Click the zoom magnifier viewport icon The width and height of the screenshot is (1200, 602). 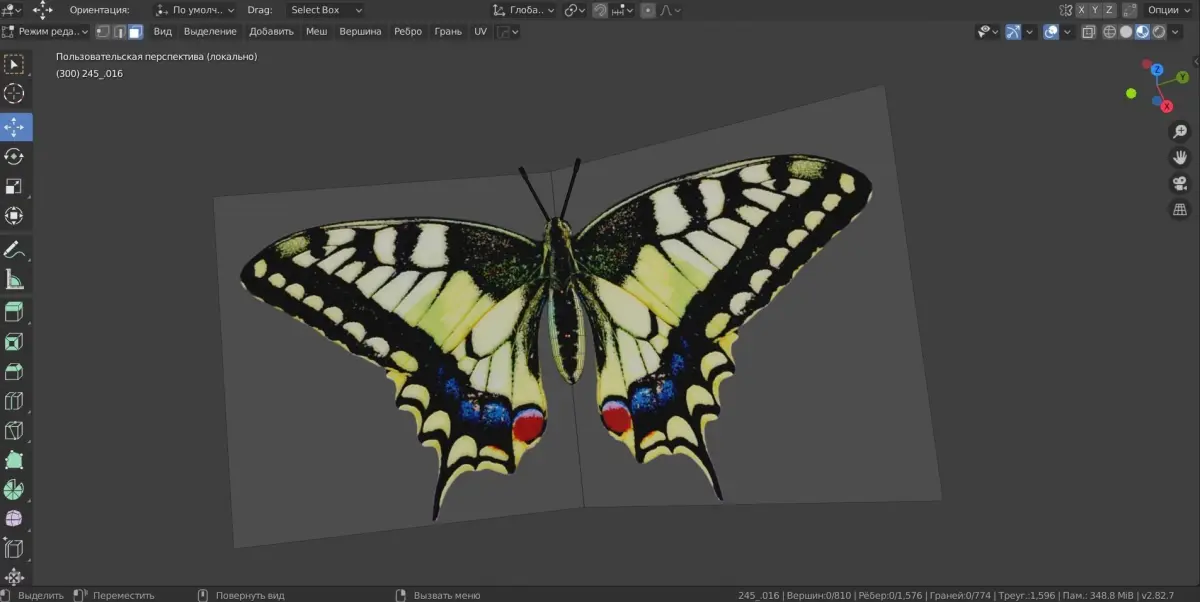click(1180, 131)
